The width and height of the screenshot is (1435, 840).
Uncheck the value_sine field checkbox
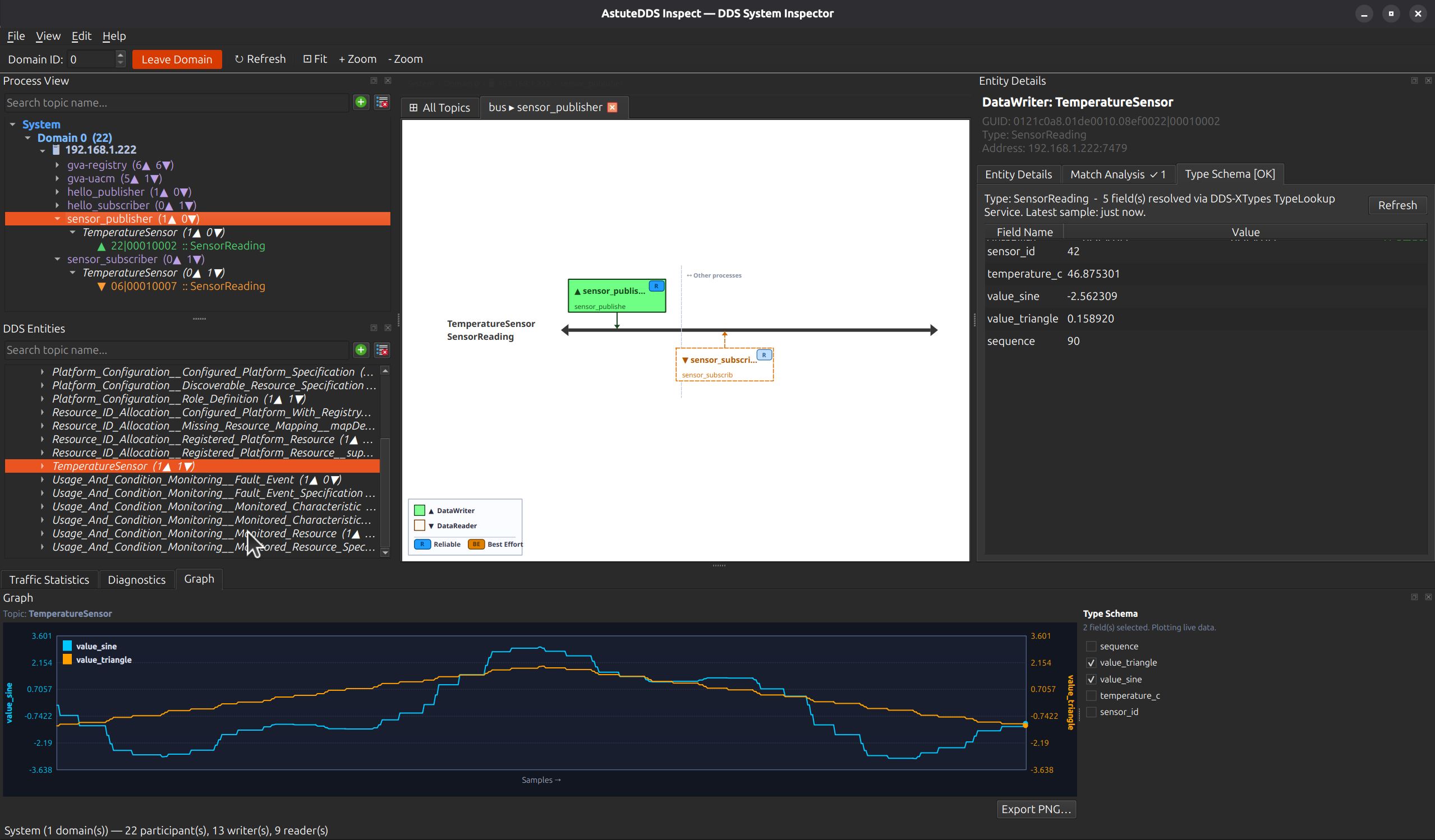1091,680
